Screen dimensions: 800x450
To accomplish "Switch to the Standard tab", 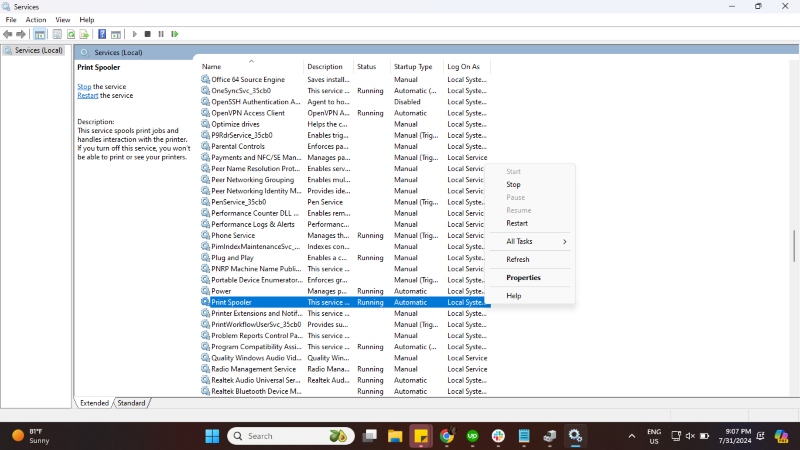I will point(131,403).
